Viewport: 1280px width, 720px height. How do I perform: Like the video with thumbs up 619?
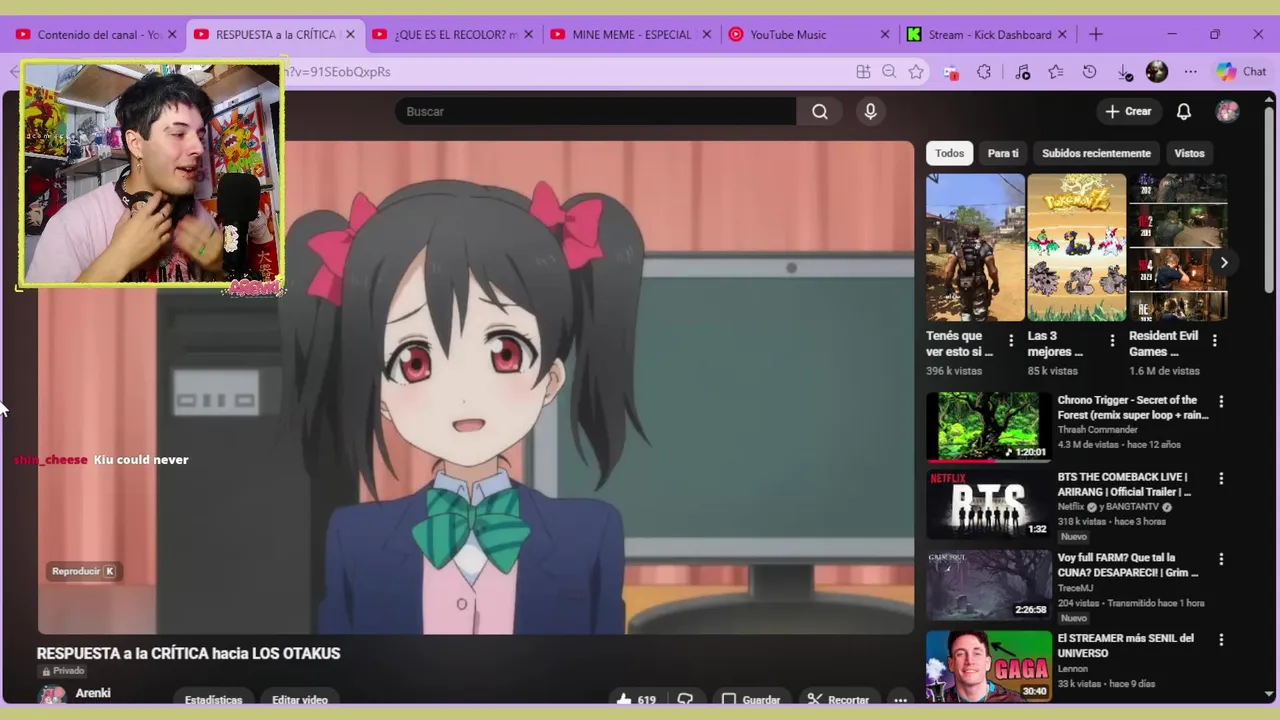[x=636, y=700]
